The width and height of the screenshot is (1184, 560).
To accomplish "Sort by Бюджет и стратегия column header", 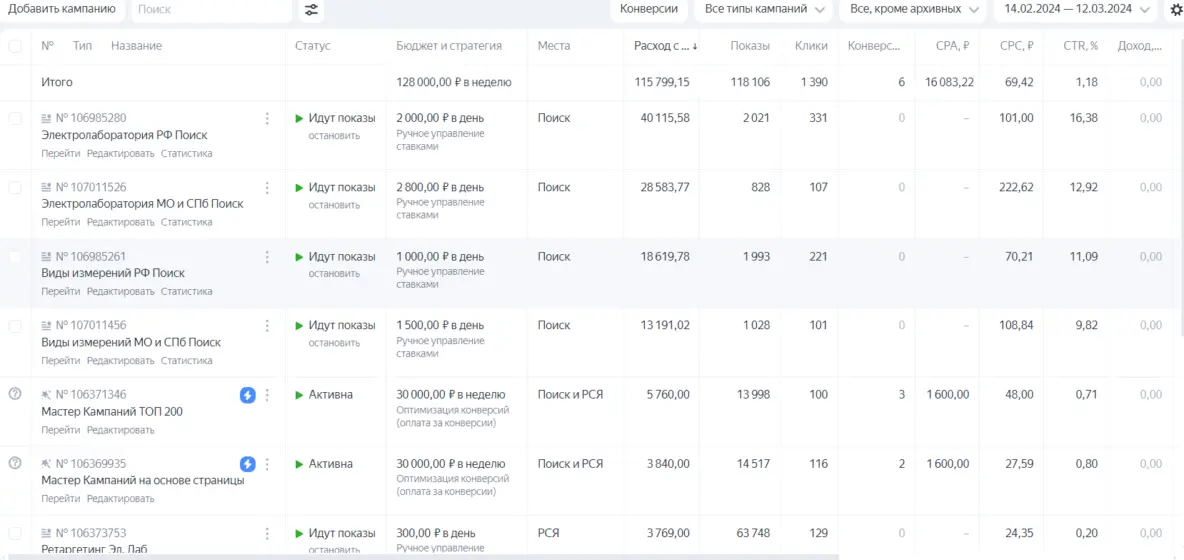I will 449,46.
